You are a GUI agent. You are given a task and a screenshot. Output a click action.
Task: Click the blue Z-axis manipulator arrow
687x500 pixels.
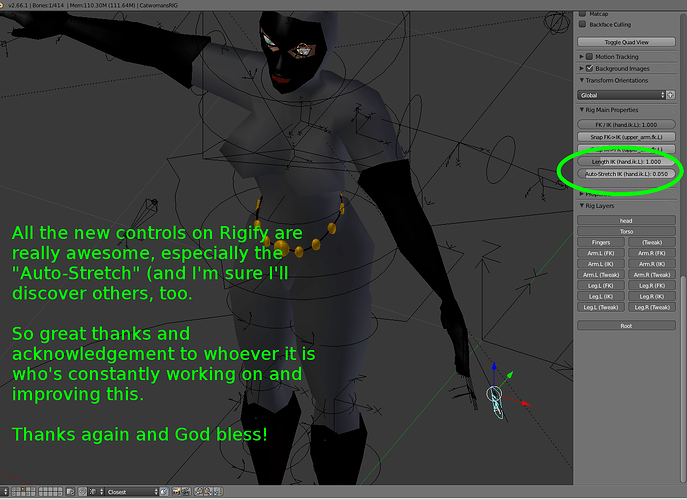pos(494,367)
